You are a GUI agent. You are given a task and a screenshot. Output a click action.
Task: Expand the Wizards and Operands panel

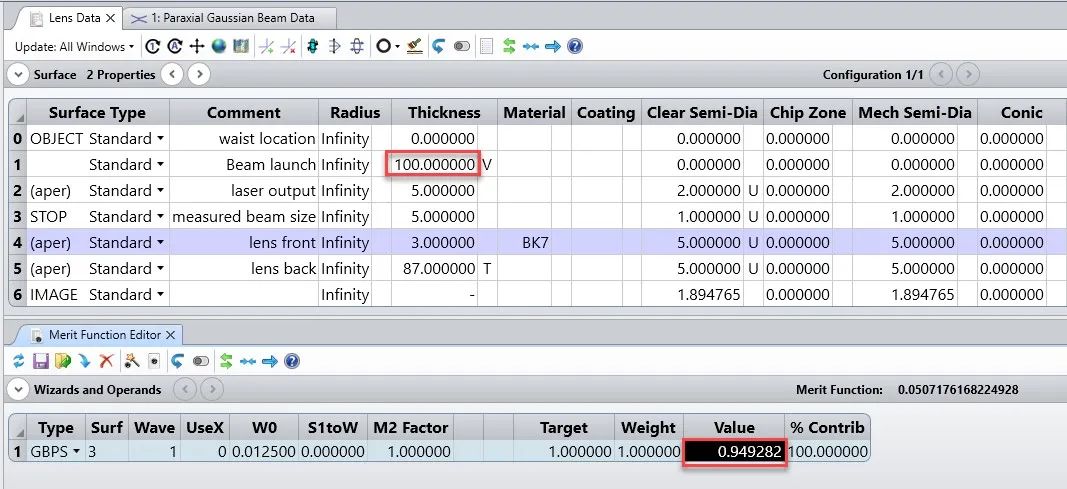pyautogui.click(x=18, y=389)
